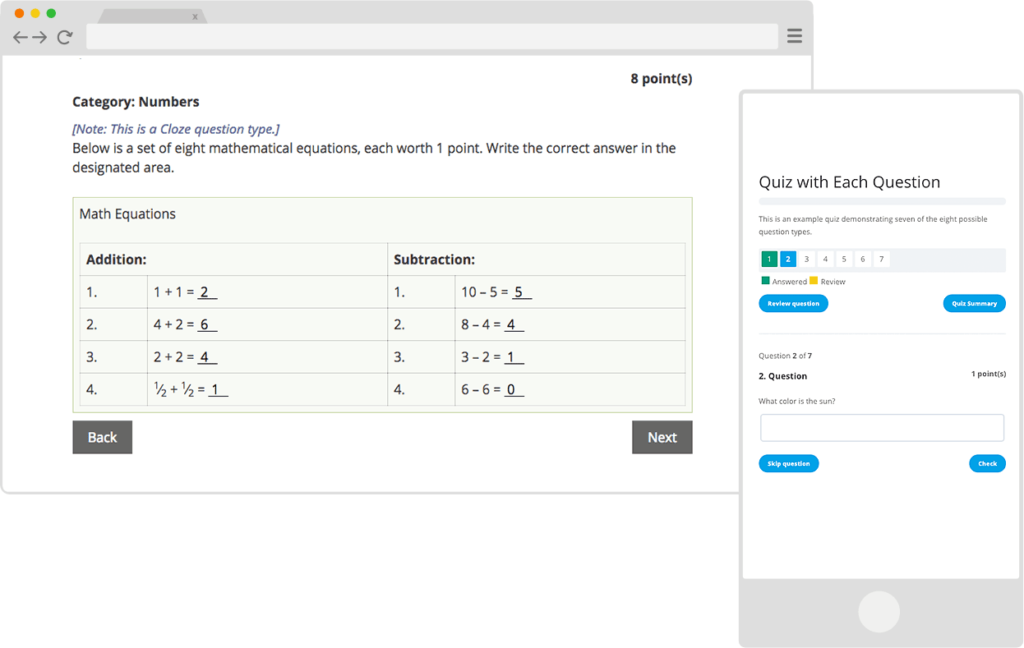Viewport: 1024px width, 648px height.
Task: Go to the Next question
Action: click(662, 437)
